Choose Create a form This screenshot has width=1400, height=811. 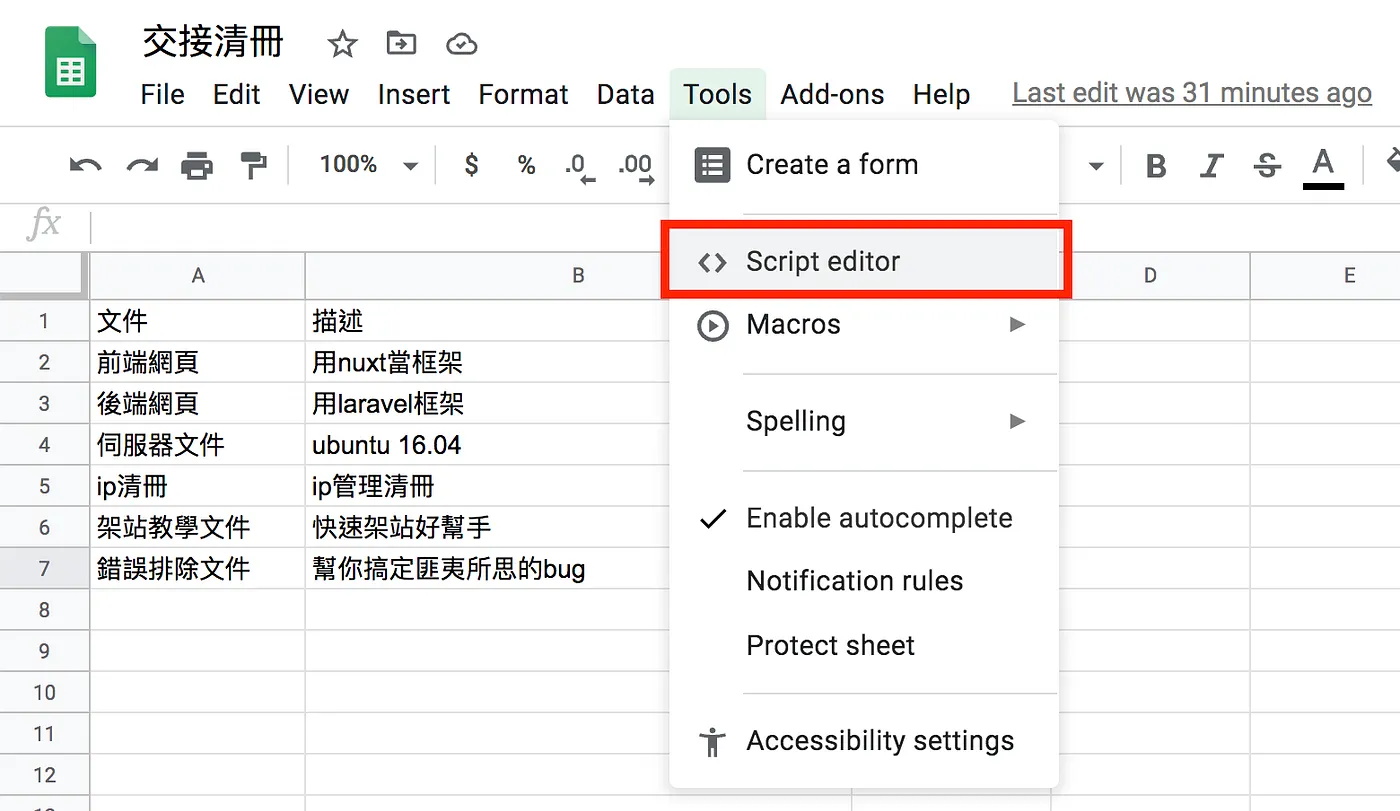864,165
